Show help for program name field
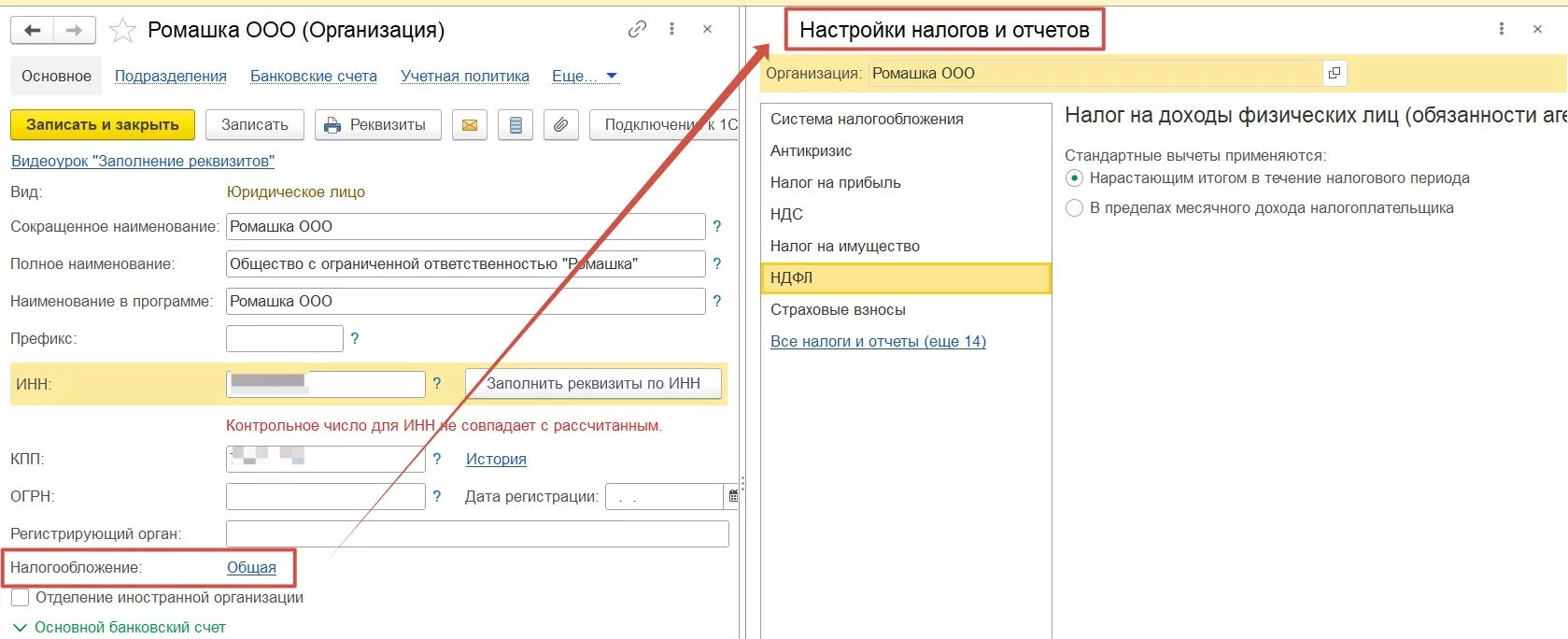Screen dimensions: 1568x639 [x=717, y=301]
